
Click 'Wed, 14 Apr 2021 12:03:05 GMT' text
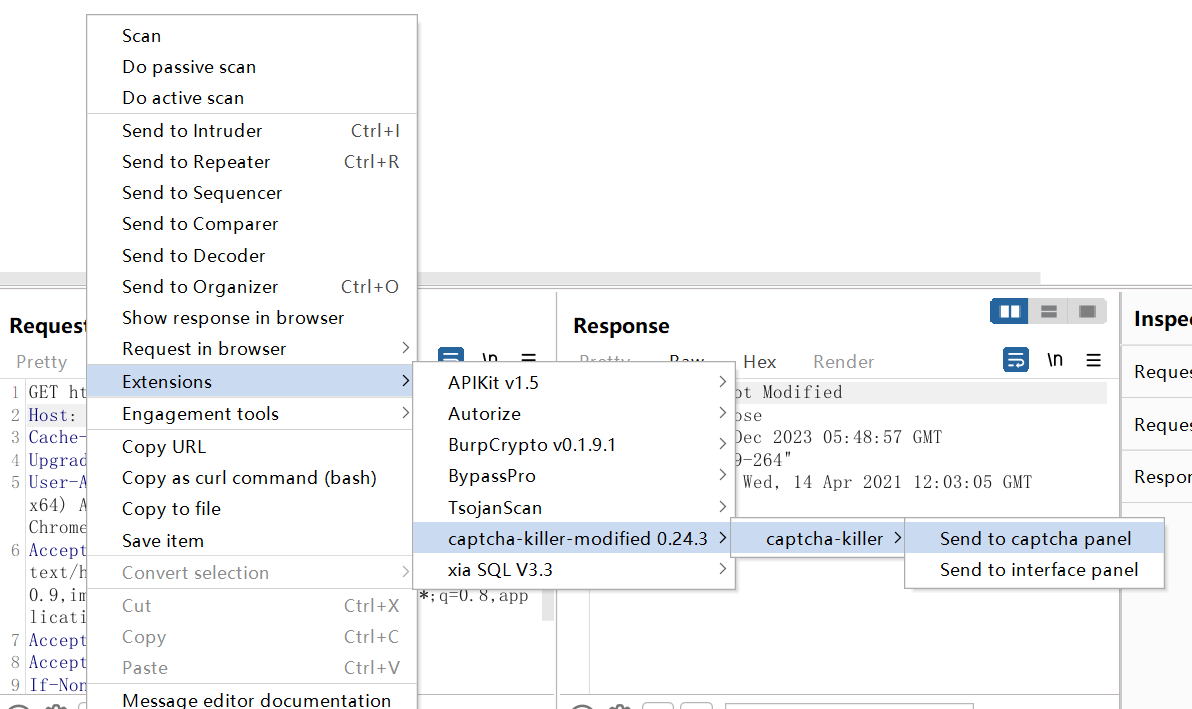887,482
